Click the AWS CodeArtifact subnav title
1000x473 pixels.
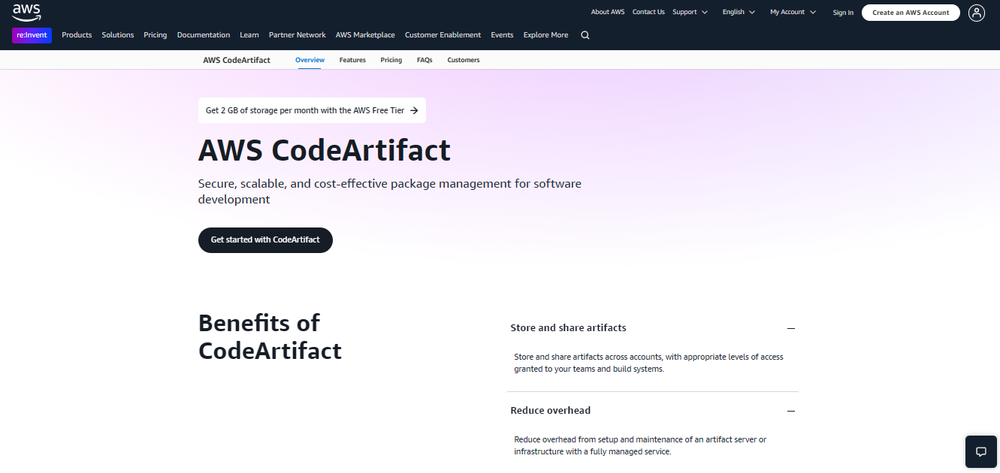click(x=237, y=60)
